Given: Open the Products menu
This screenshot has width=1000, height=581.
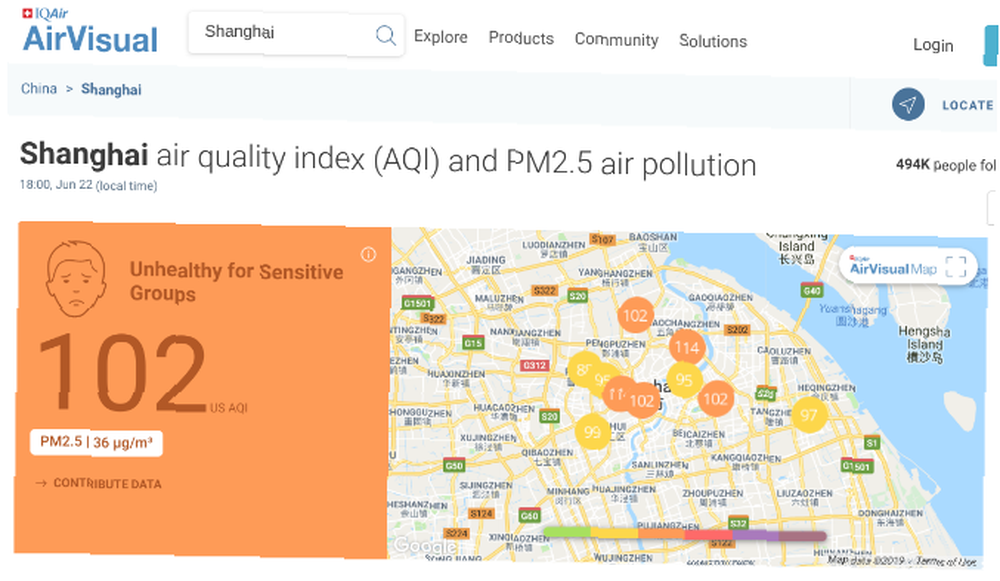Looking at the screenshot, I should [521, 38].
